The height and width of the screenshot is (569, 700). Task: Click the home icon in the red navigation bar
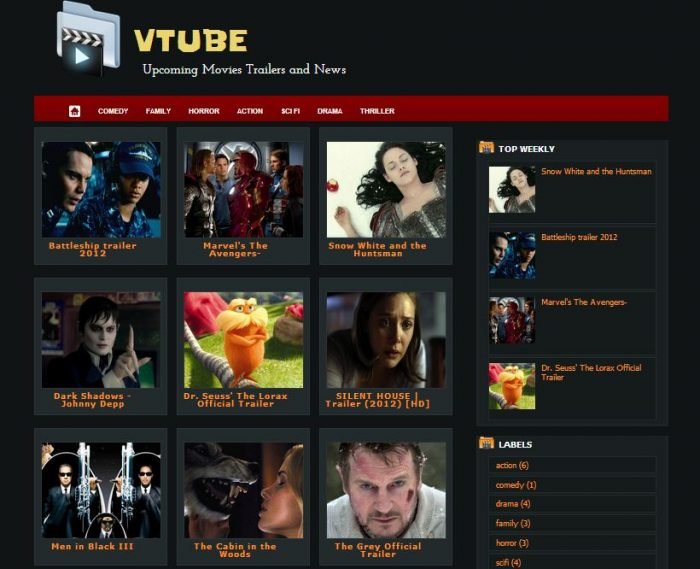point(75,111)
